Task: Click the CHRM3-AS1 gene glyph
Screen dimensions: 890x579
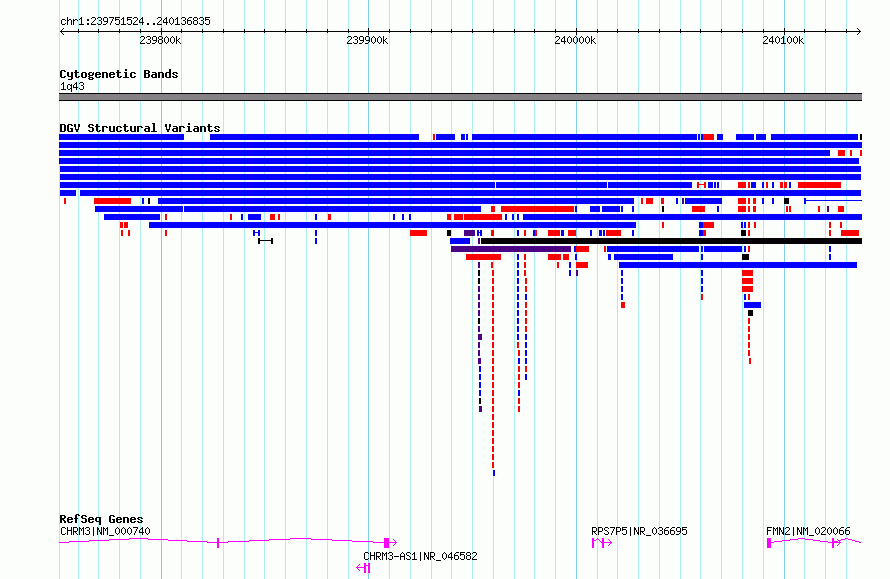Action: tap(363, 568)
